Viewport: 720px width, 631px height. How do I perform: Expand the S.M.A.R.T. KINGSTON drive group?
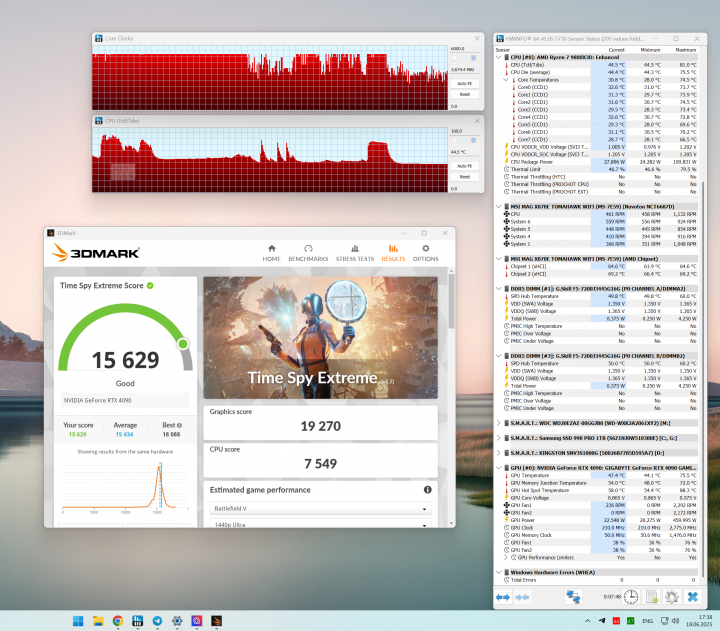point(499,453)
